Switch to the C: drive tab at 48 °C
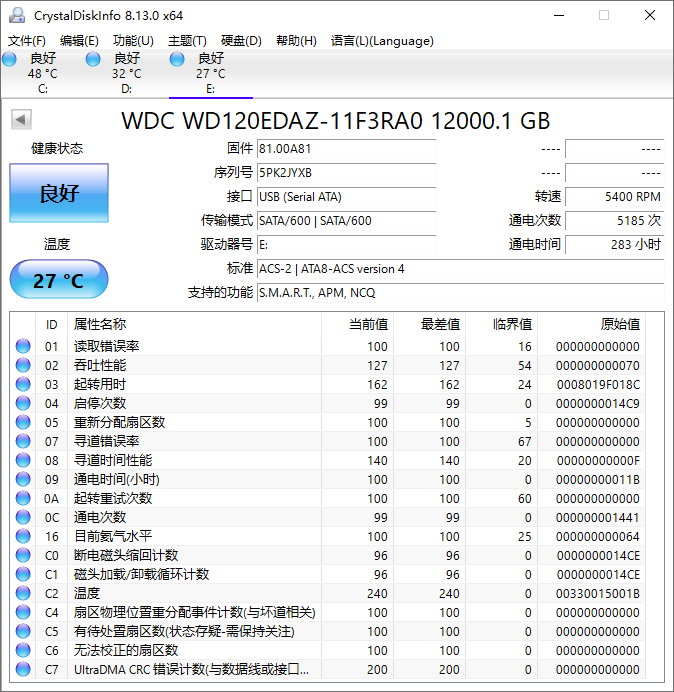The width and height of the screenshot is (674, 692). (x=42, y=73)
